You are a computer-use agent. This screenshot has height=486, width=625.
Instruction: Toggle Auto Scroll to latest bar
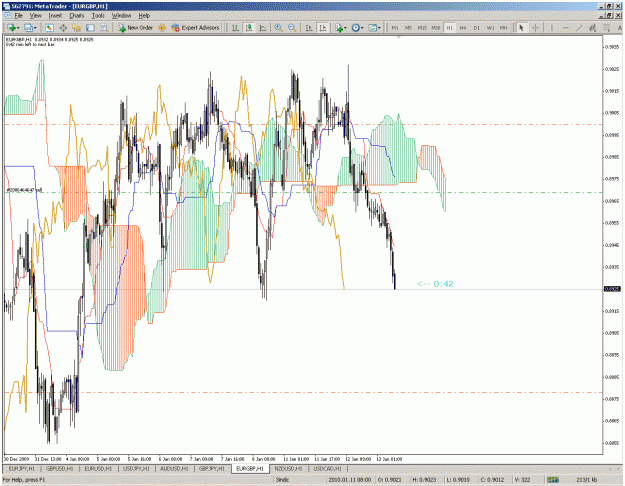pyautogui.click(x=309, y=28)
